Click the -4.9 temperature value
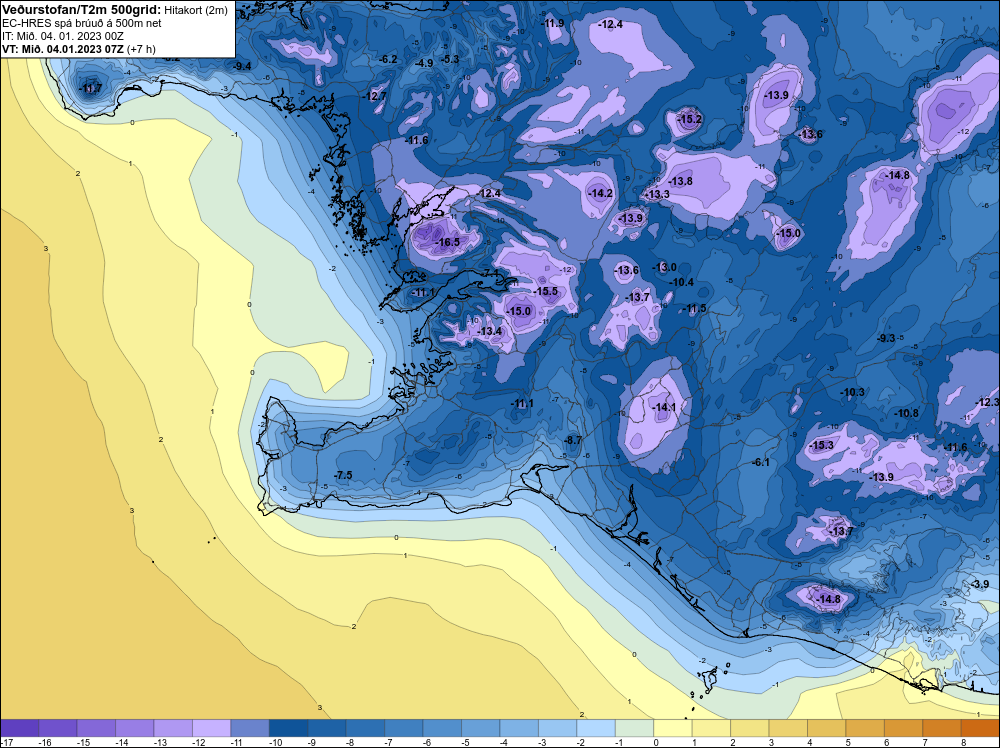Screen dimensions: 1000x748 pyautogui.click(x=424, y=63)
